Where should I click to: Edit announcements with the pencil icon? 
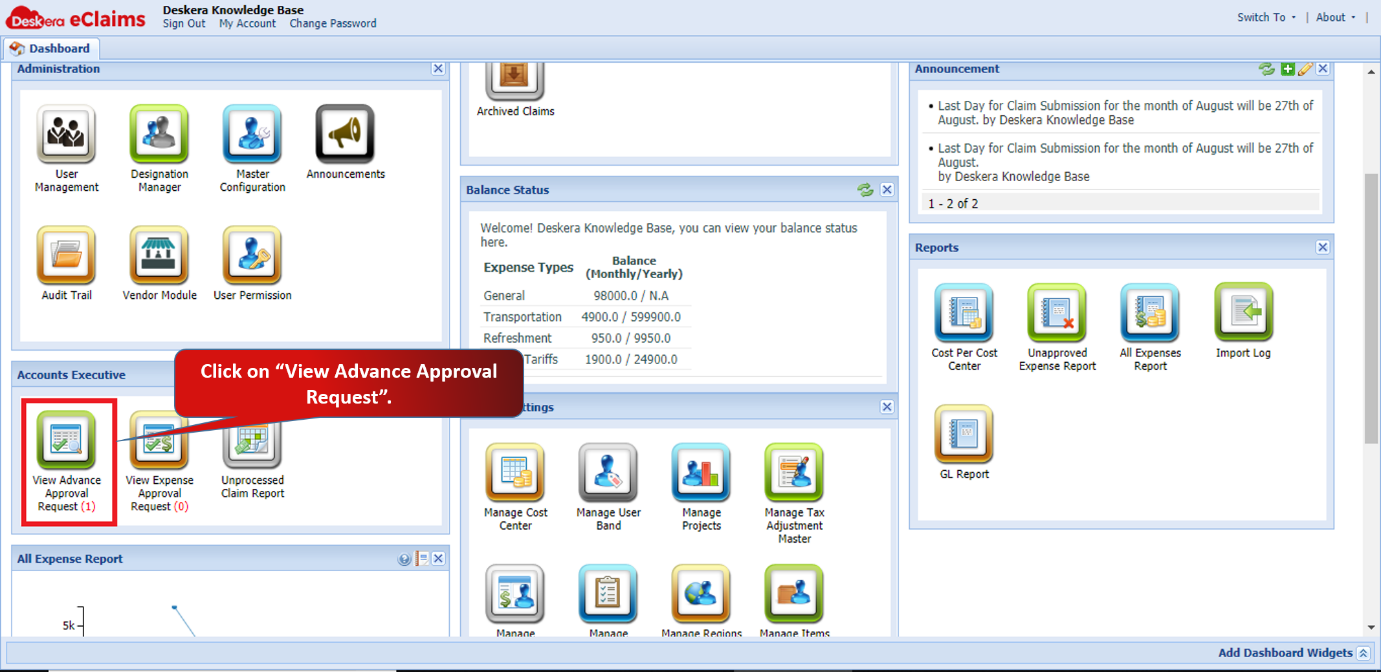pyautogui.click(x=1305, y=69)
